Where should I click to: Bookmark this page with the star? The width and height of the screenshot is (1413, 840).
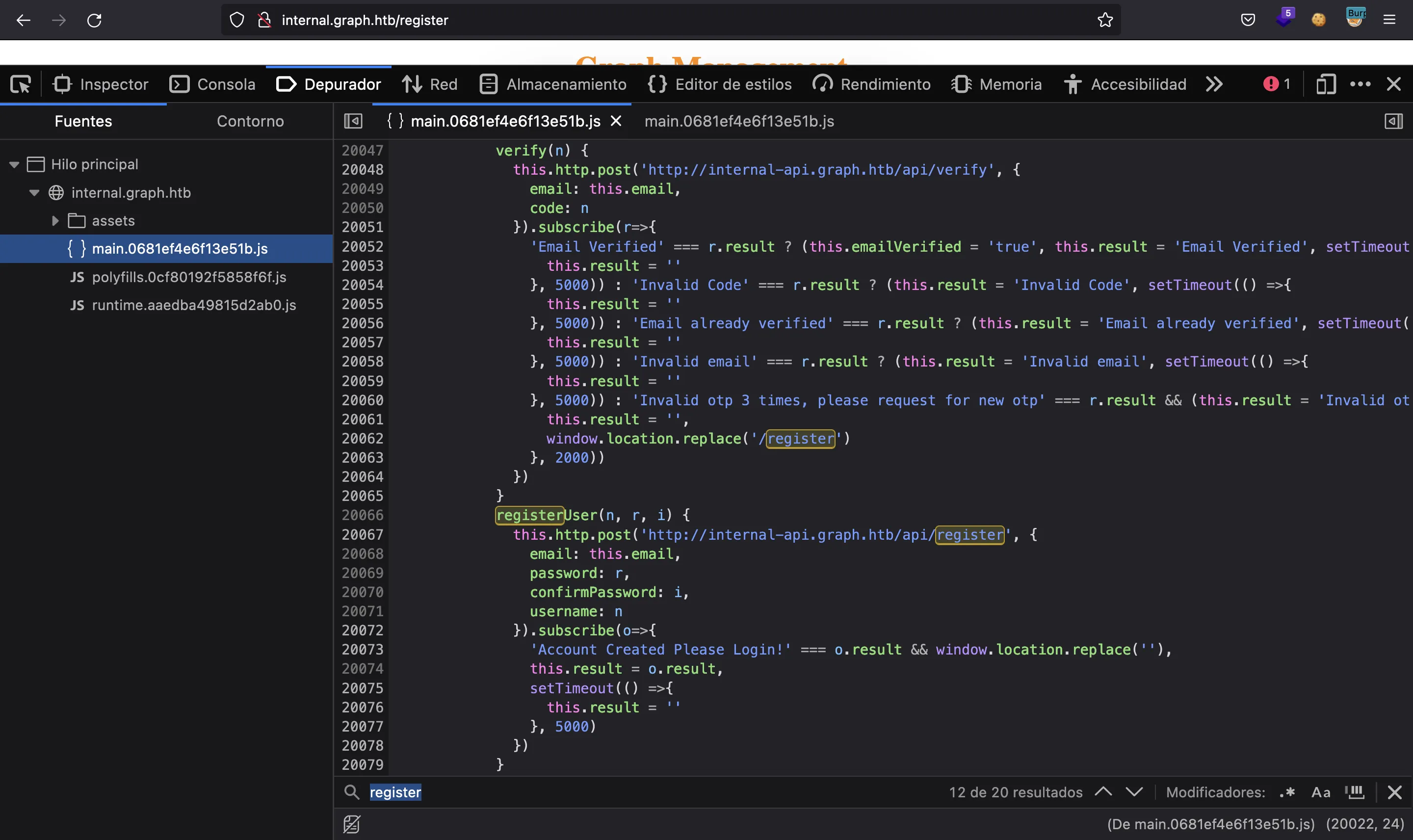pyautogui.click(x=1104, y=21)
